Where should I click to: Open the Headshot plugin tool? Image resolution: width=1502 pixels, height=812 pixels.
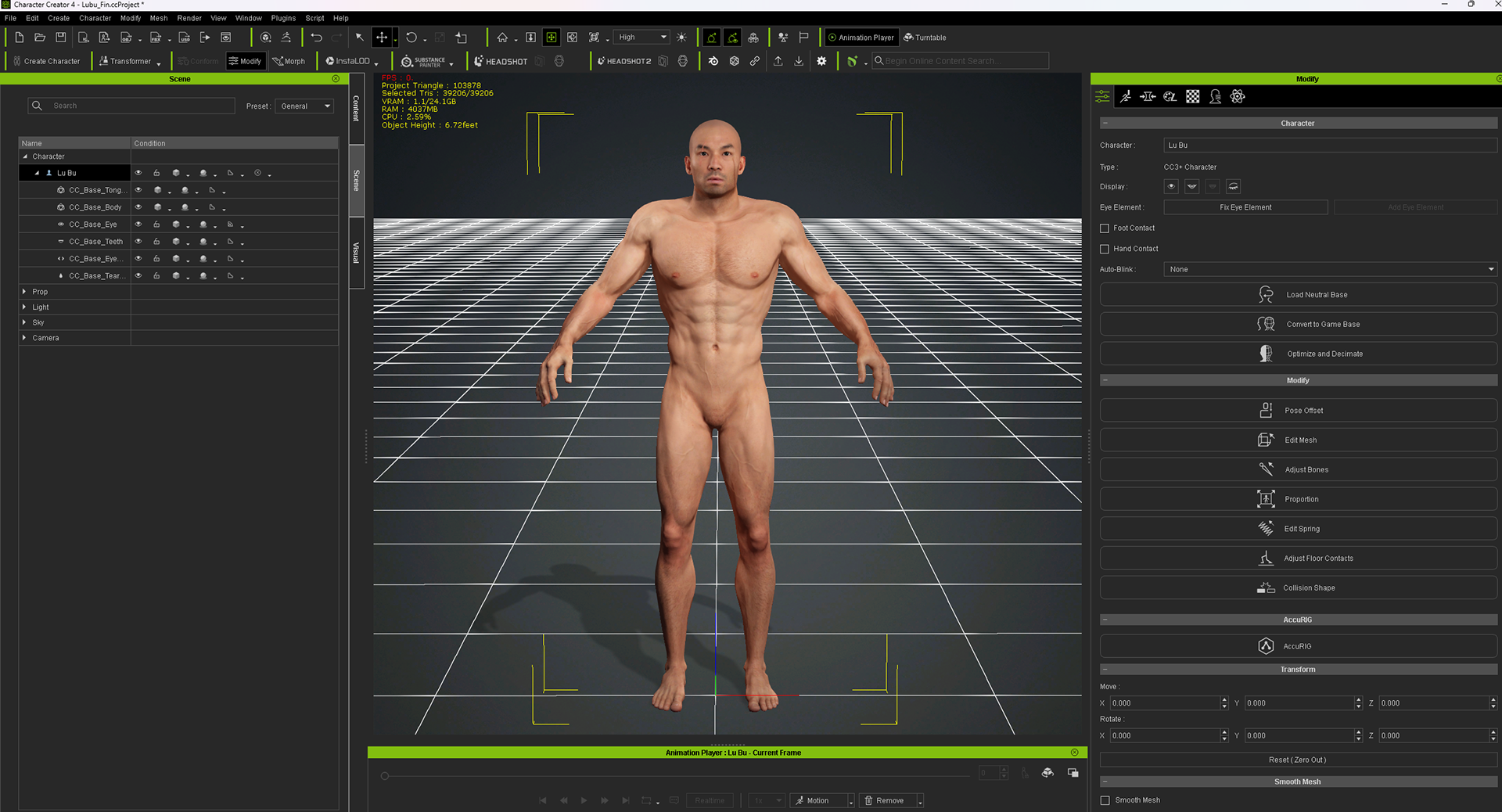point(501,61)
